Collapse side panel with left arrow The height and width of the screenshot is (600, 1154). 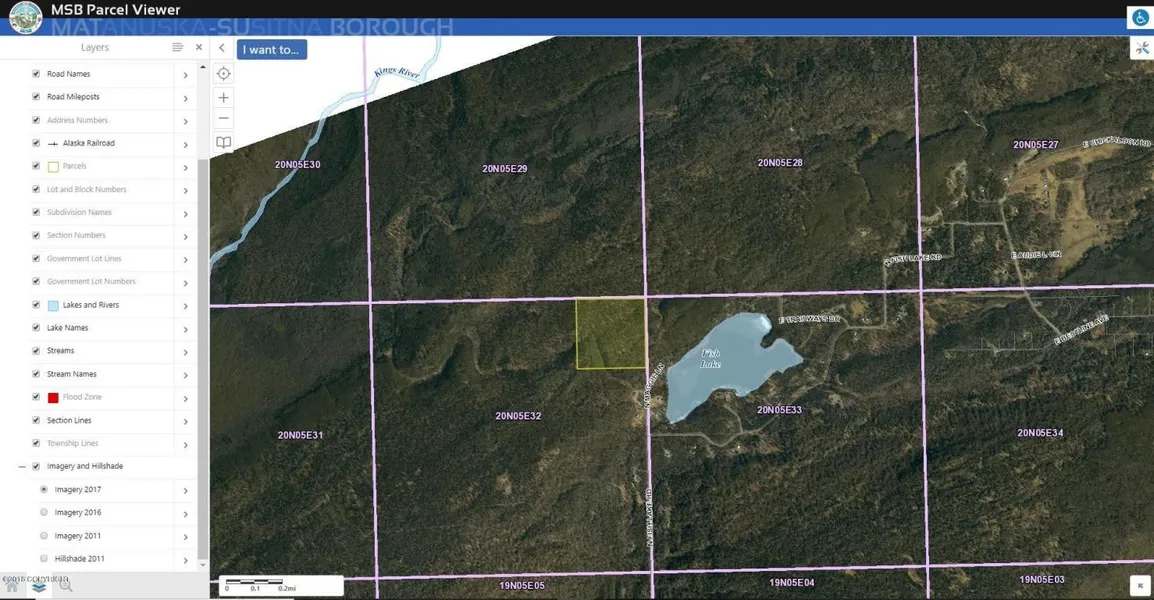(x=222, y=48)
